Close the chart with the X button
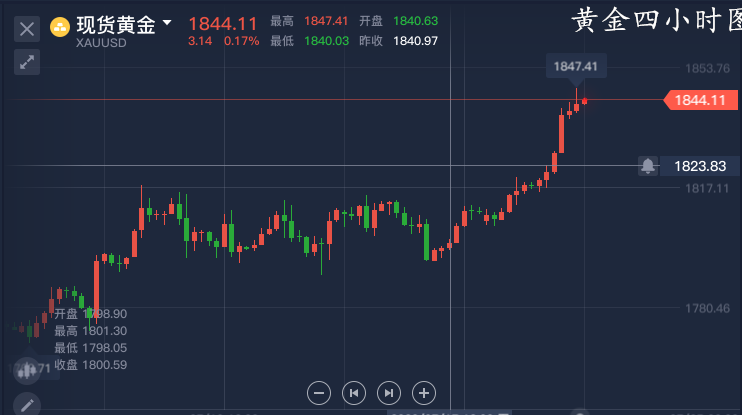 (x=27, y=29)
